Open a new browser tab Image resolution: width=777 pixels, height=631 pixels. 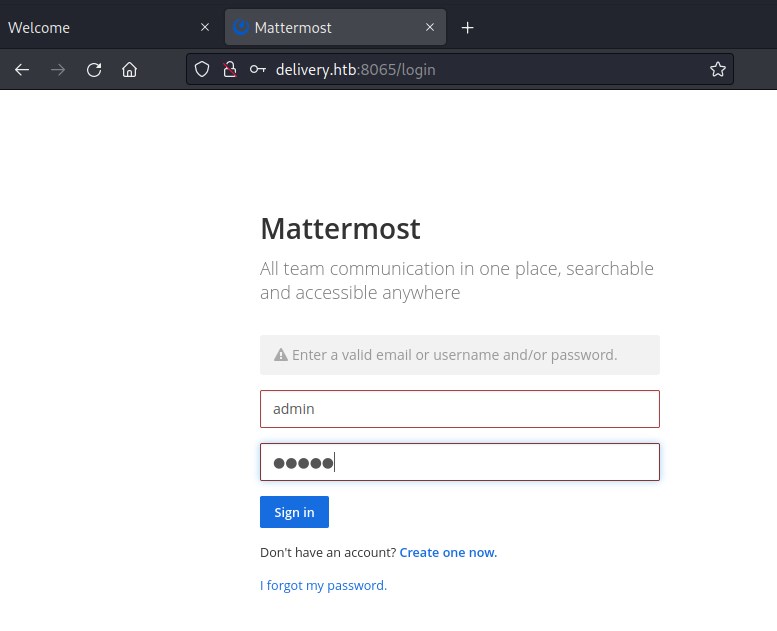(467, 28)
